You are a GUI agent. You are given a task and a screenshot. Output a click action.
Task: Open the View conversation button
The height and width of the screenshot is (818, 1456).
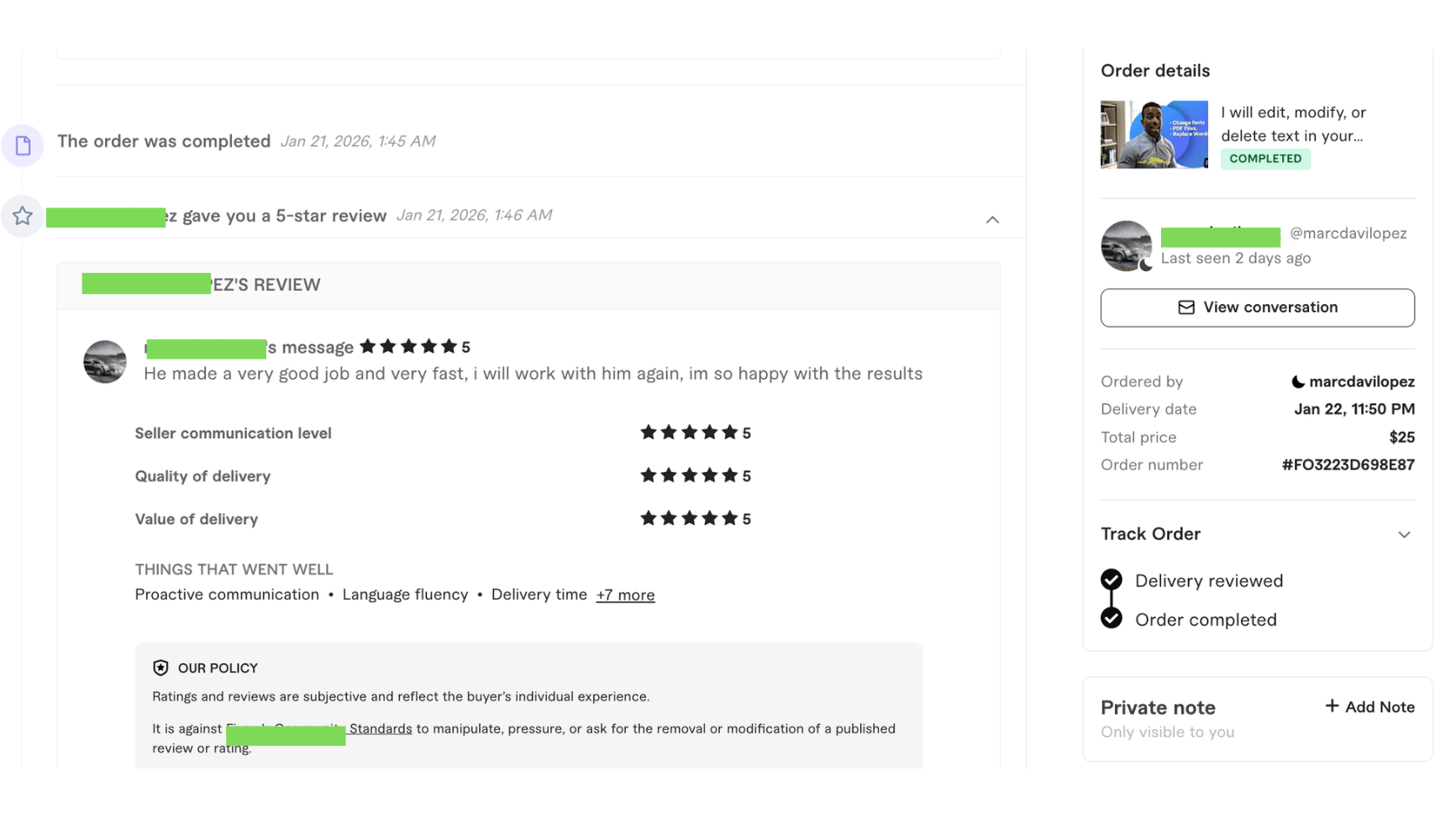click(1257, 307)
